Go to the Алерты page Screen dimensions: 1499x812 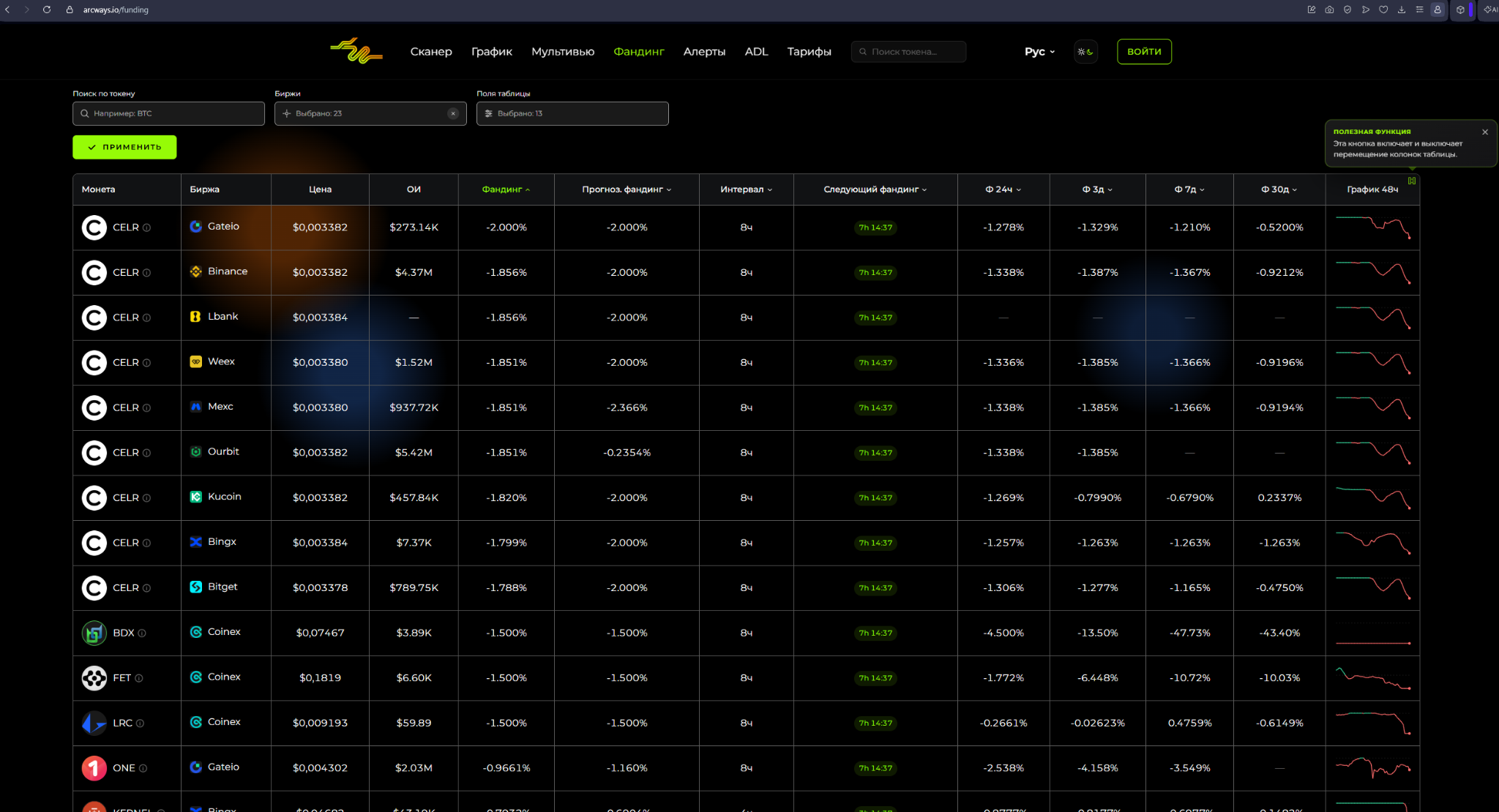[x=704, y=51]
